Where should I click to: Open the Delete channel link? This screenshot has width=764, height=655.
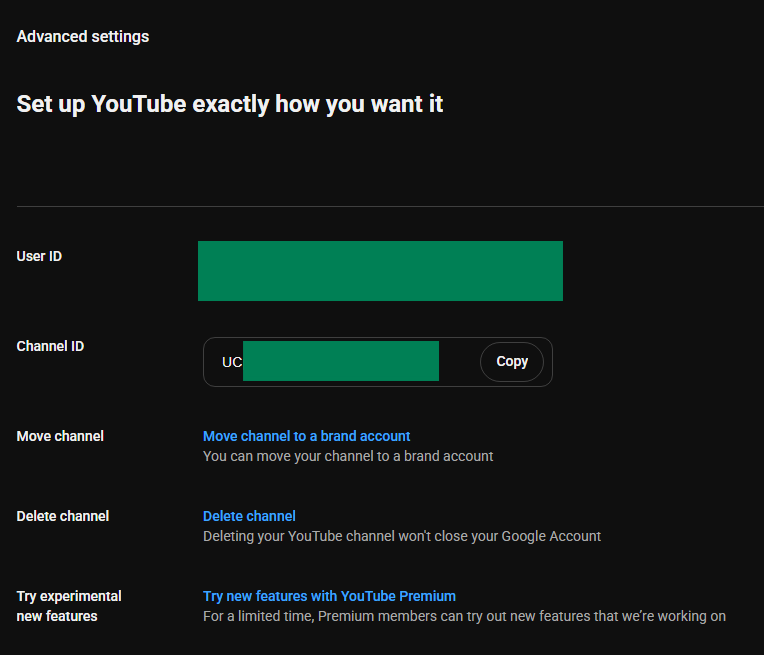coord(249,516)
